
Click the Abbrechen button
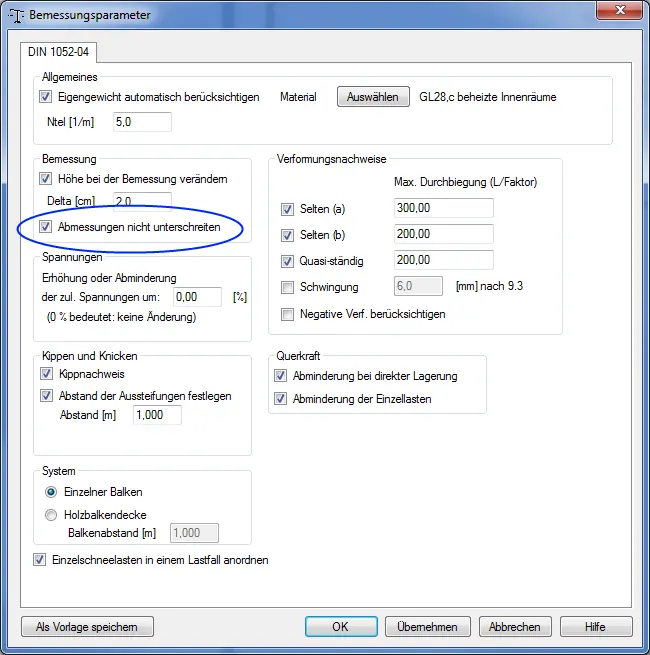(515, 627)
